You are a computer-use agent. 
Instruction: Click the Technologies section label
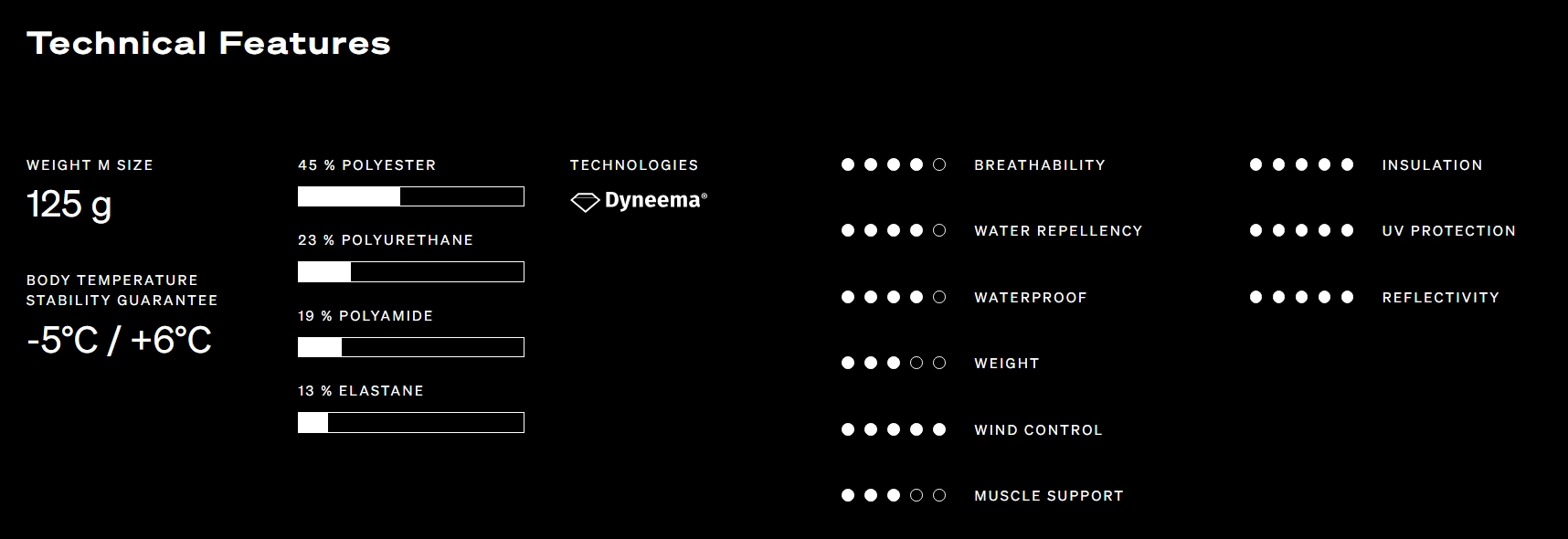coord(634,165)
